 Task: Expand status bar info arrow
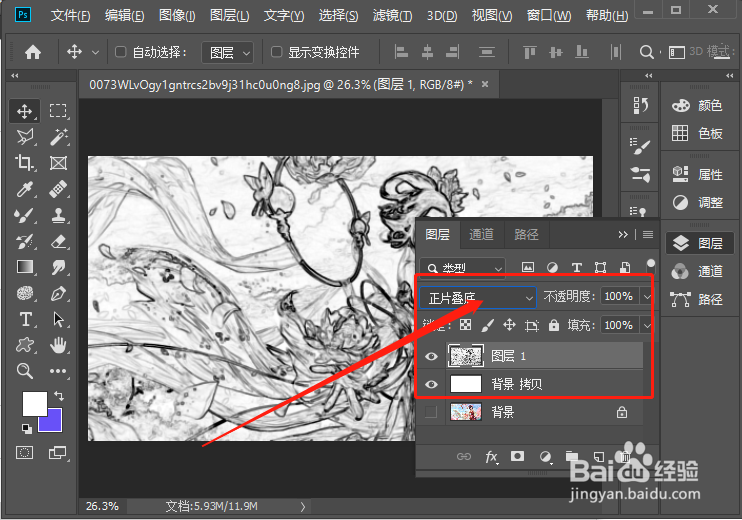[x=303, y=507]
